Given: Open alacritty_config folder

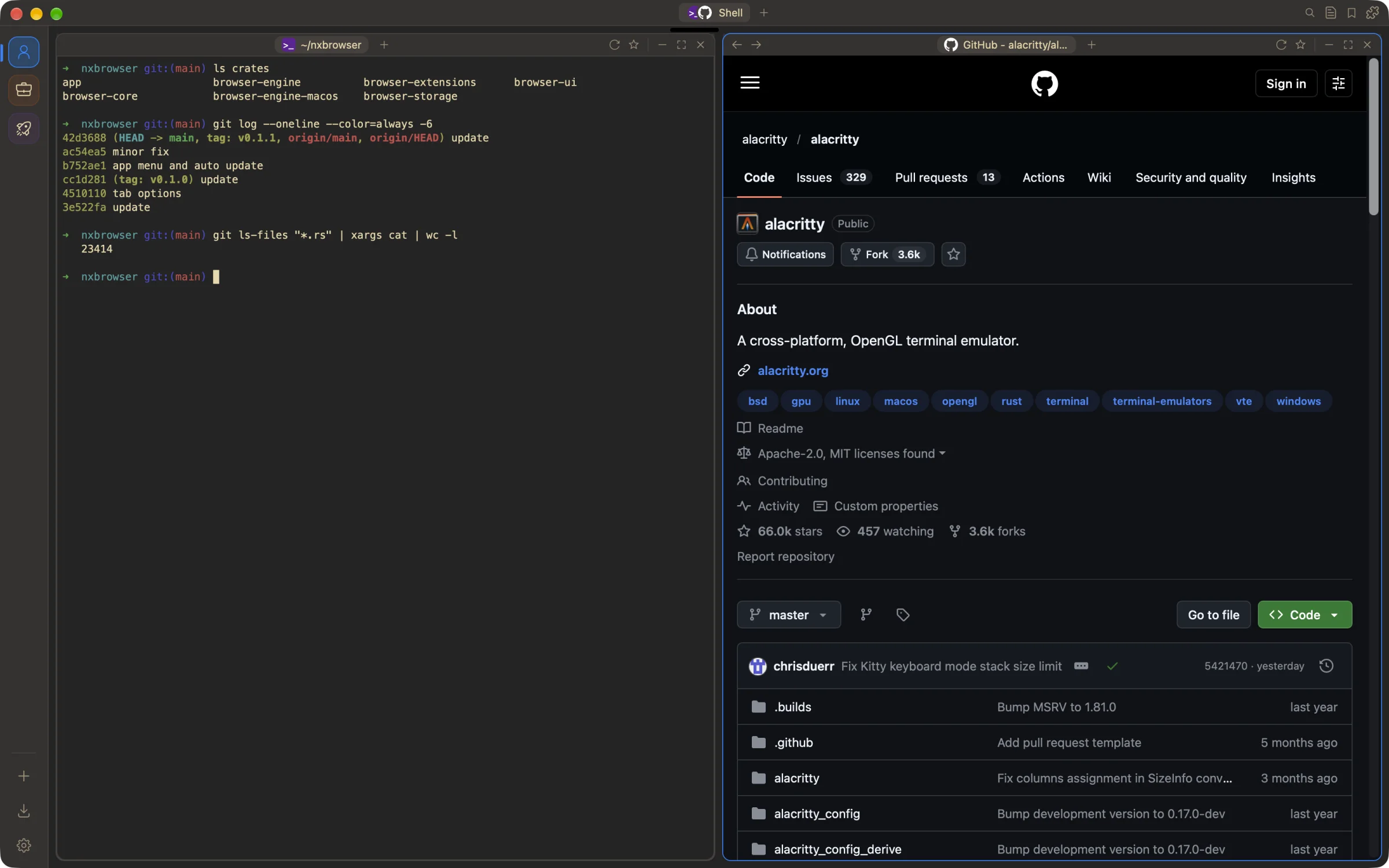Looking at the screenshot, I should (x=817, y=814).
